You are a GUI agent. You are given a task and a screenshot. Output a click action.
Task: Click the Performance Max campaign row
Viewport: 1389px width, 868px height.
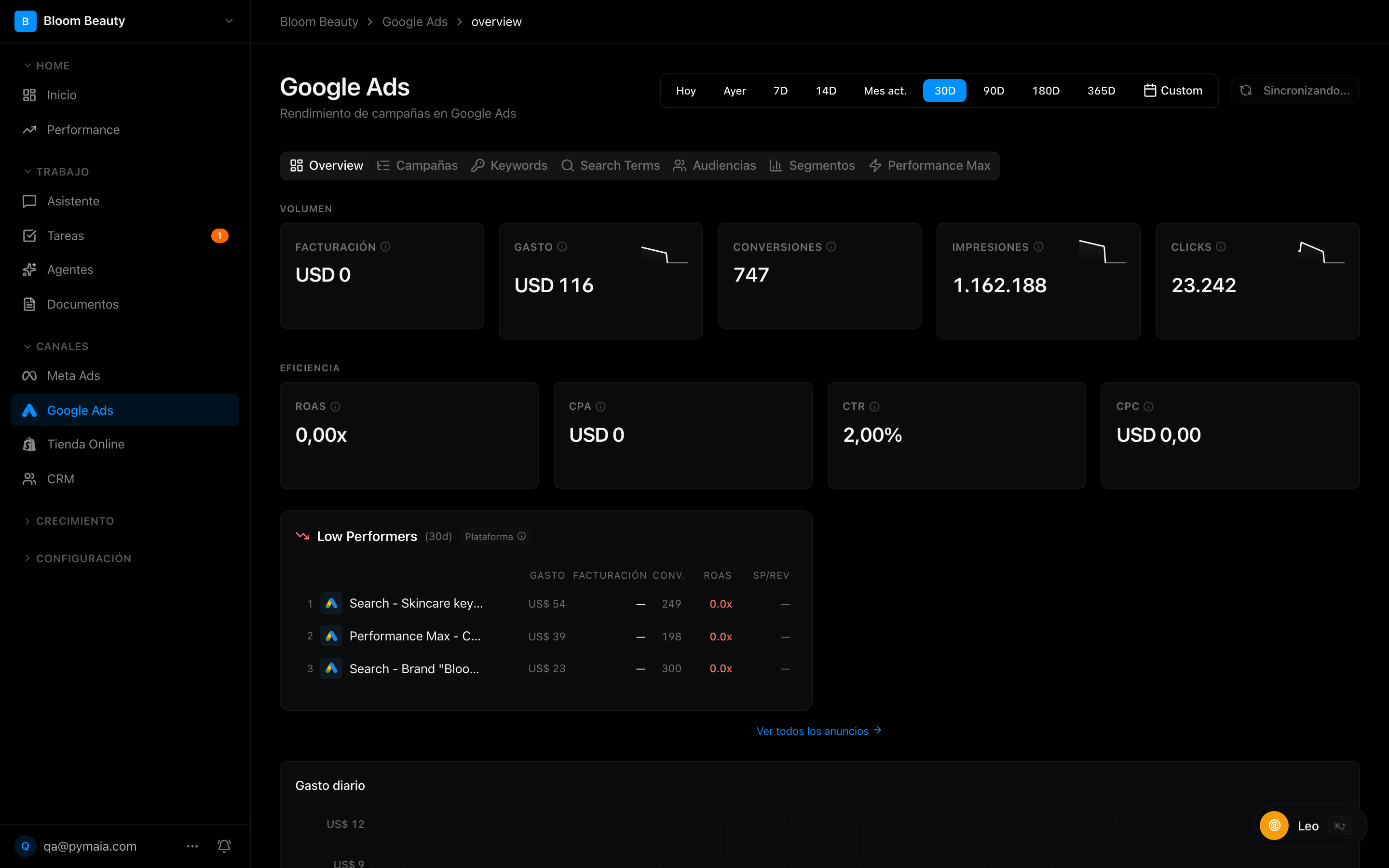point(546,636)
